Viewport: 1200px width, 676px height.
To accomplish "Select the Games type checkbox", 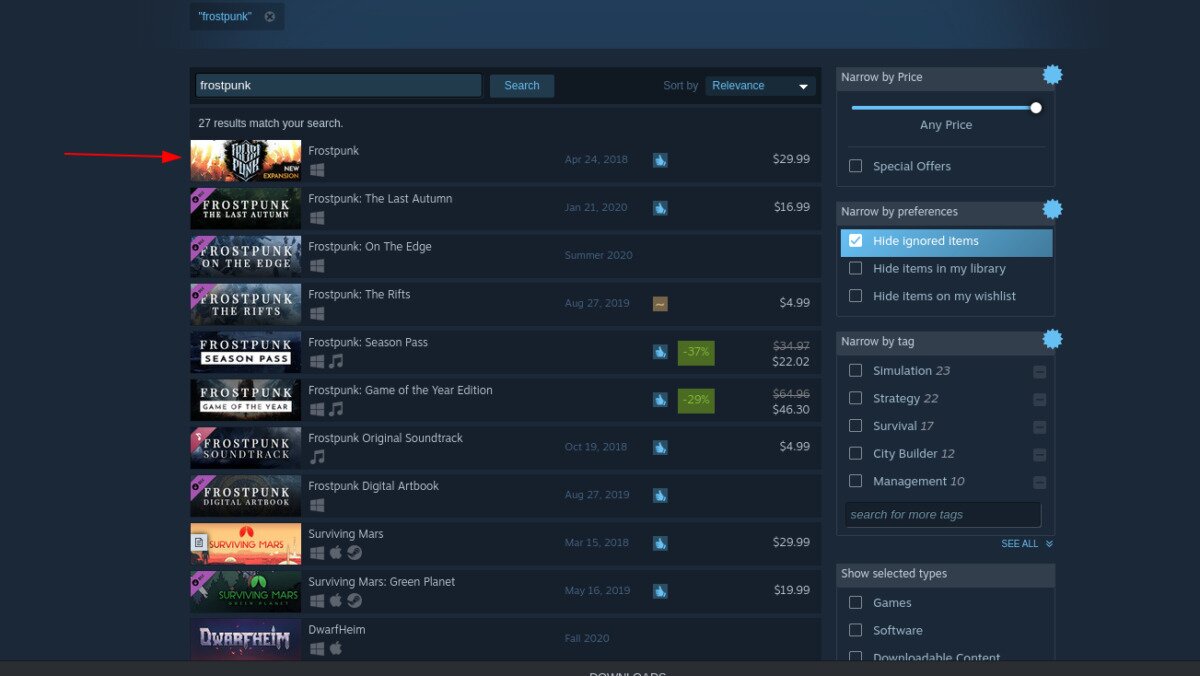I will [855, 602].
